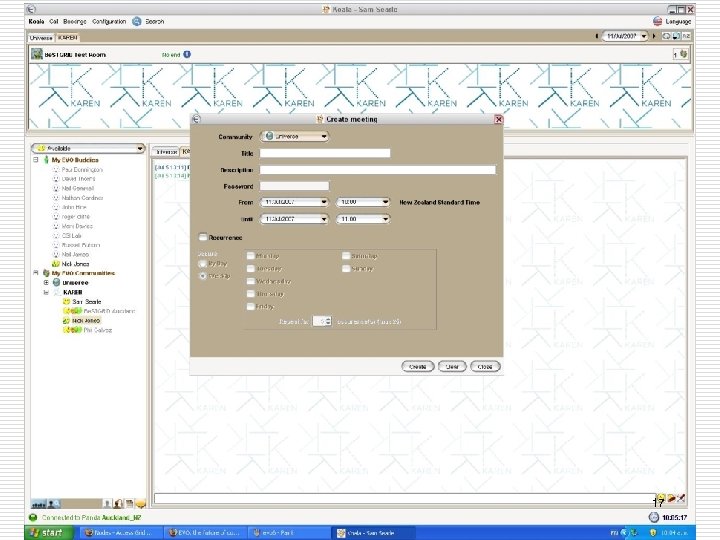The width and height of the screenshot is (720, 540).
Task: Click the Windows start button
Action: click(x=49, y=533)
